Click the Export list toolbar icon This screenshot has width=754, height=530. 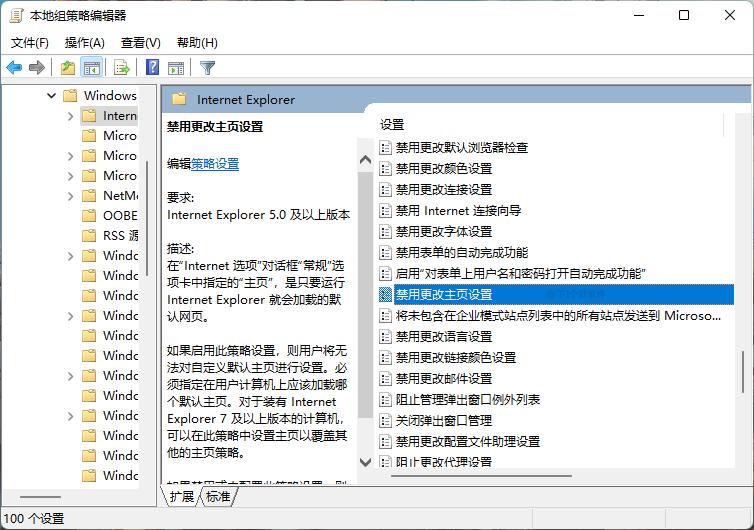coord(122,68)
